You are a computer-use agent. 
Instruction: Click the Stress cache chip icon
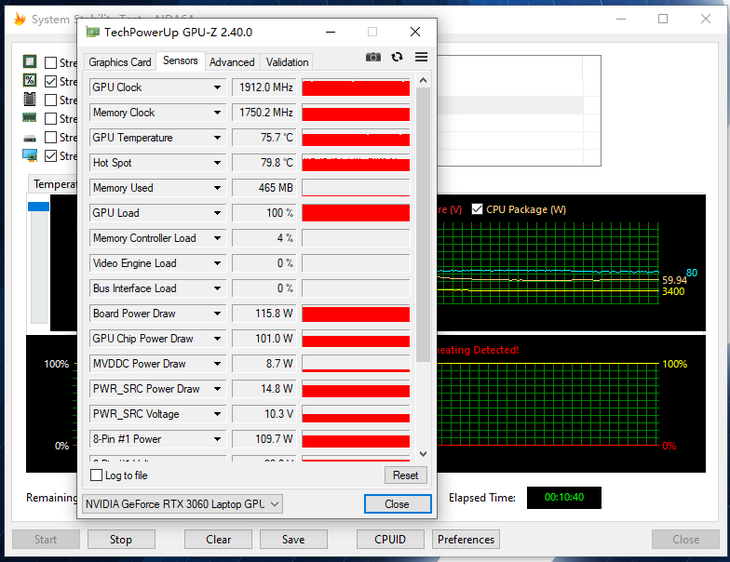coord(30,100)
